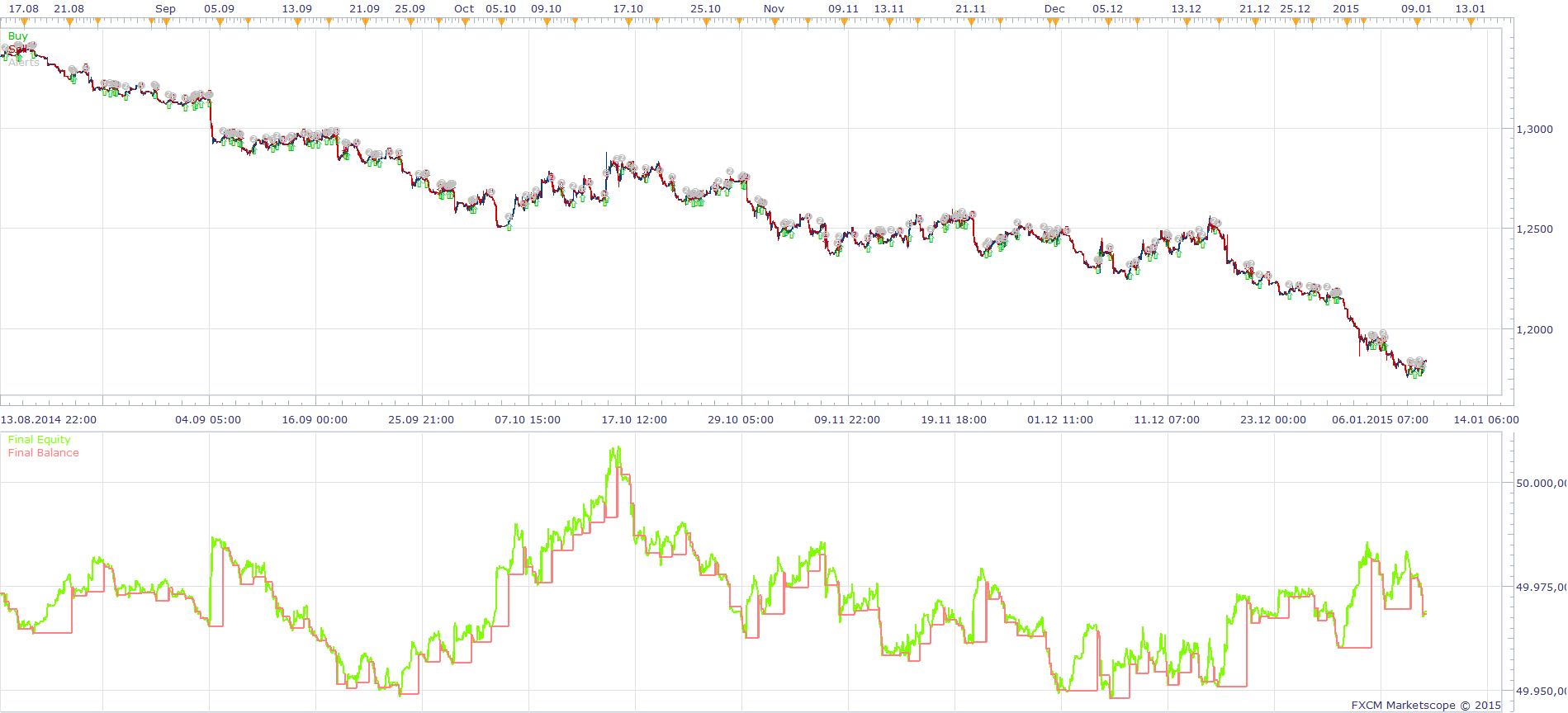The width and height of the screenshot is (1568, 713).
Task: Select the Final Balance legend label
Action: pyautogui.click(x=44, y=453)
